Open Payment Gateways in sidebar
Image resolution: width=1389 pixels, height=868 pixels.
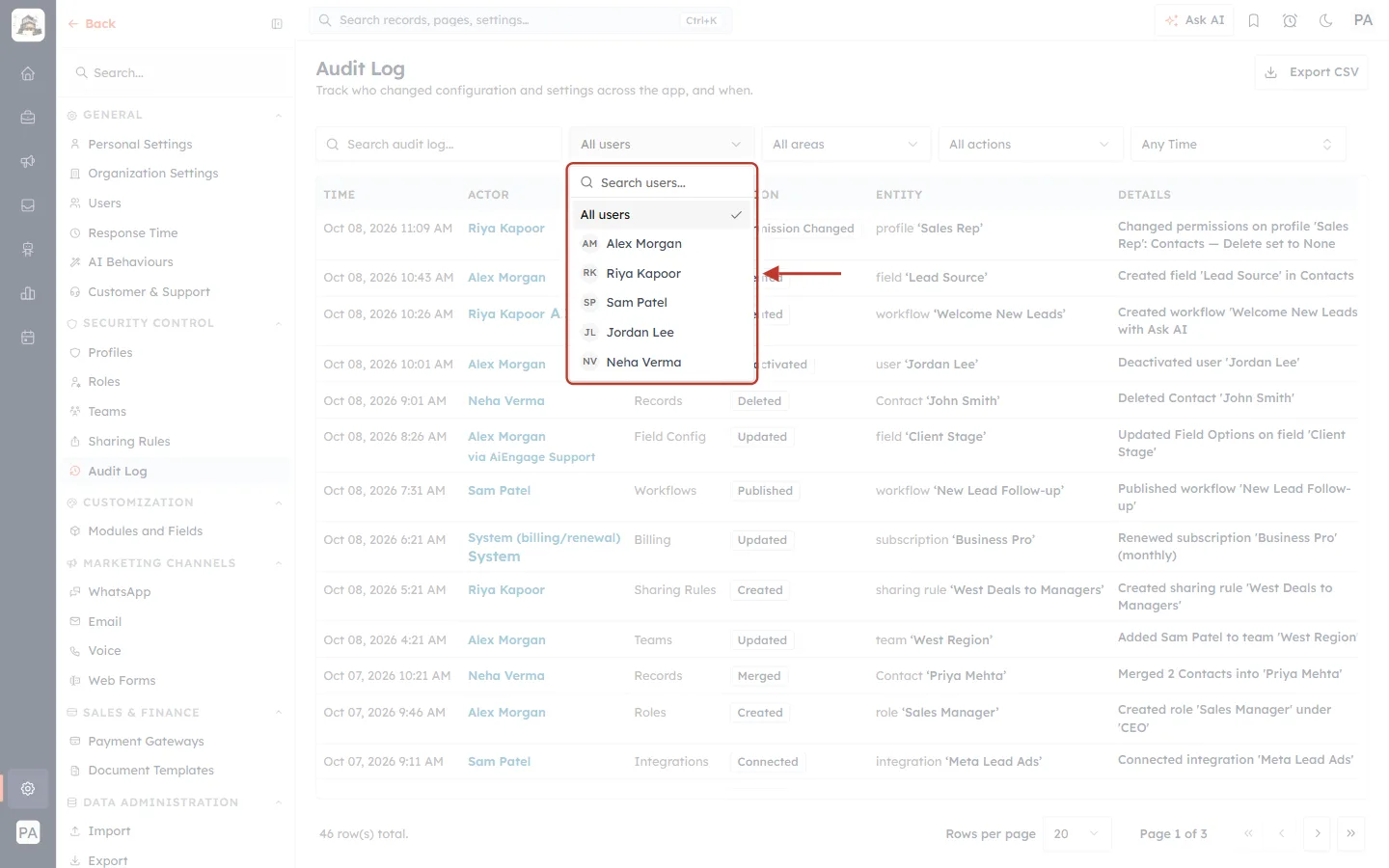pos(146,742)
